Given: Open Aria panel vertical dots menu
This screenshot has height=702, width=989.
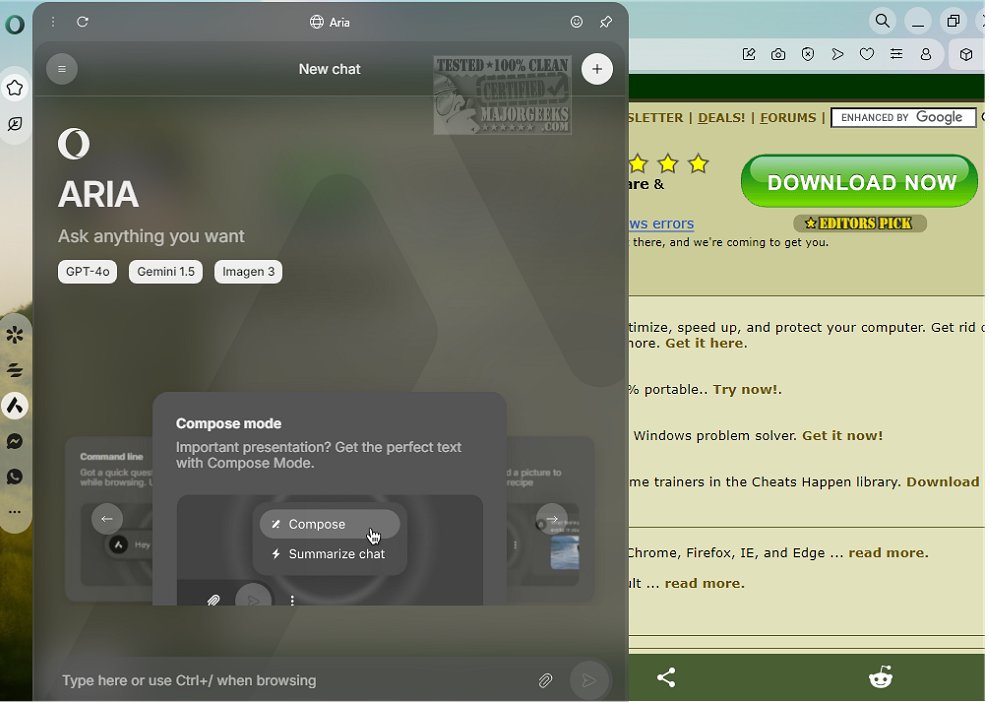Looking at the screenshot, I should pos(53,22).
